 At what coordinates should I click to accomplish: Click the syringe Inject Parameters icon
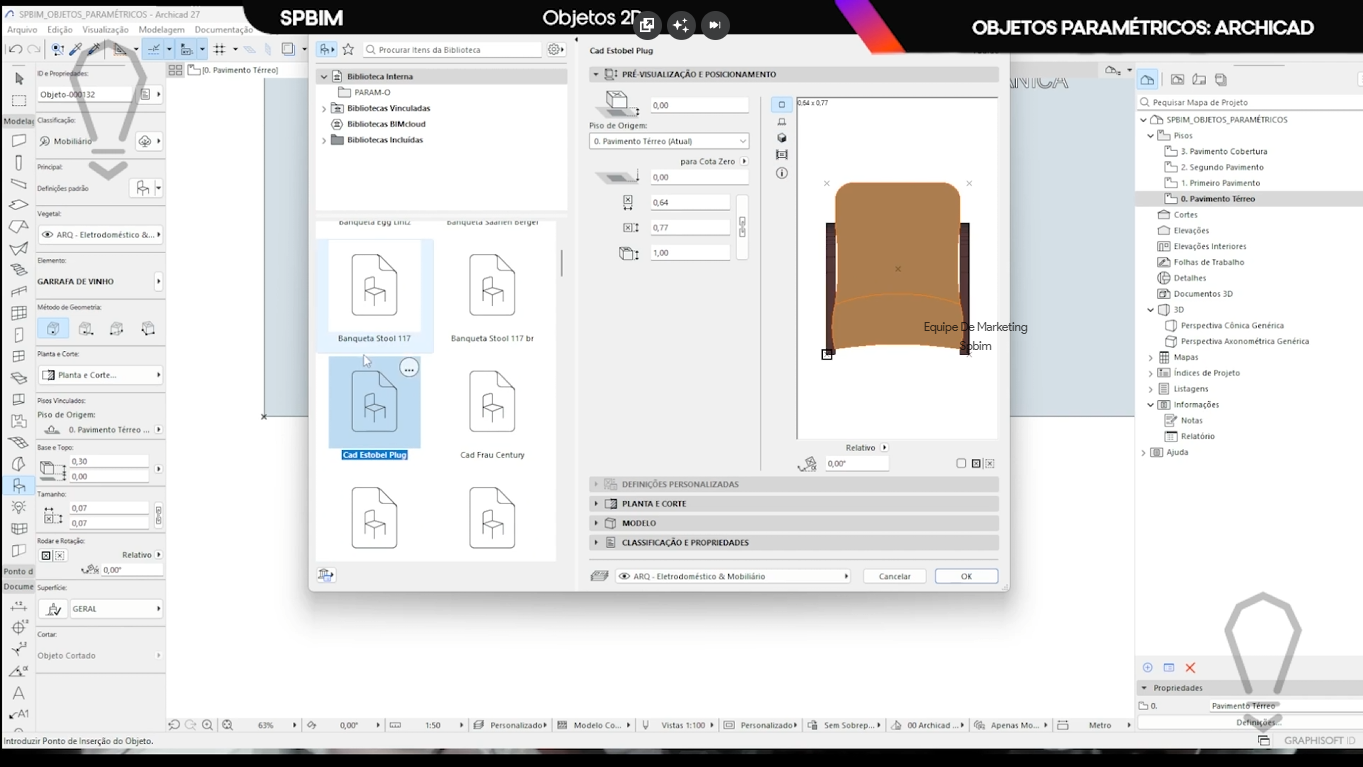tap(94, 49)
